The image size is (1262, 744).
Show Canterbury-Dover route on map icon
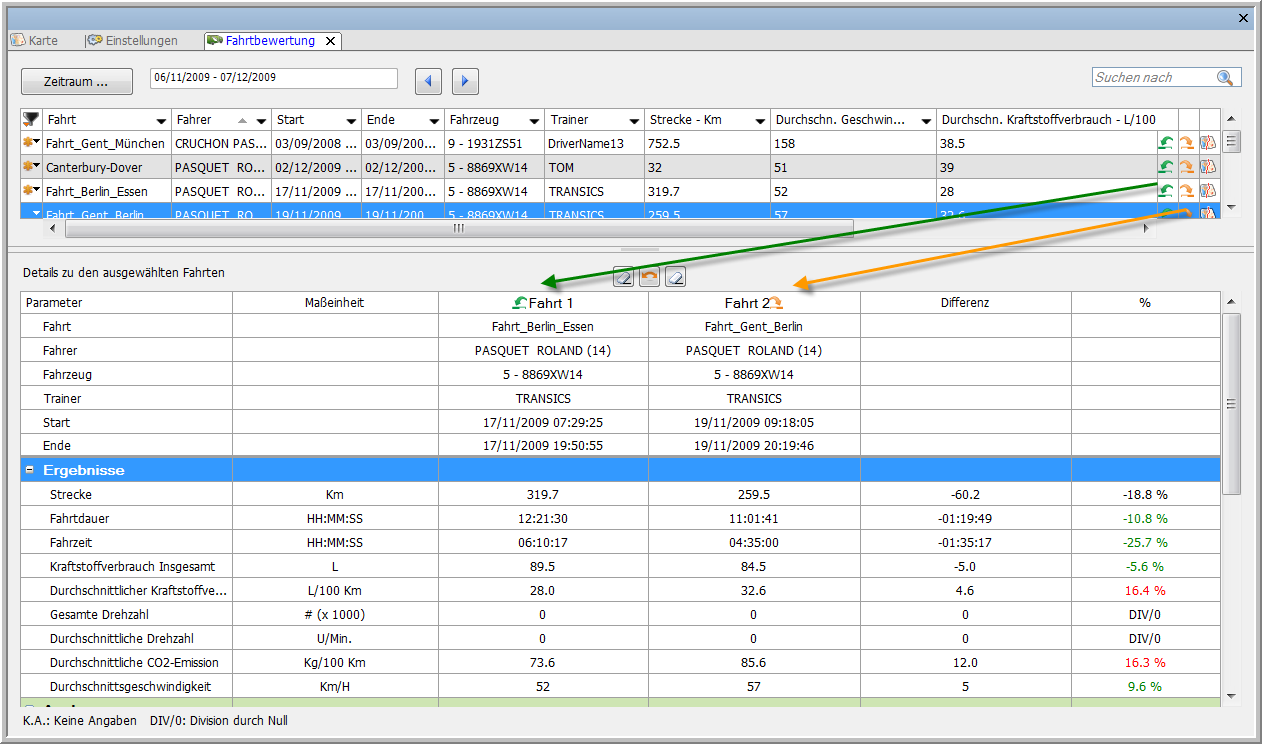pos(1208,167)
